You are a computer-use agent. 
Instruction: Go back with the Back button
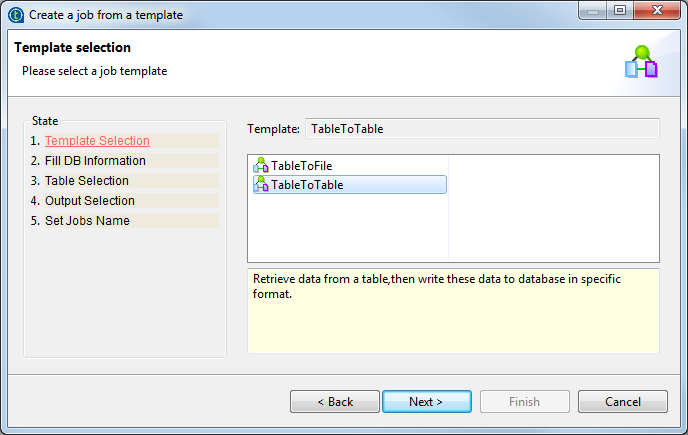[x=334, y=402]
